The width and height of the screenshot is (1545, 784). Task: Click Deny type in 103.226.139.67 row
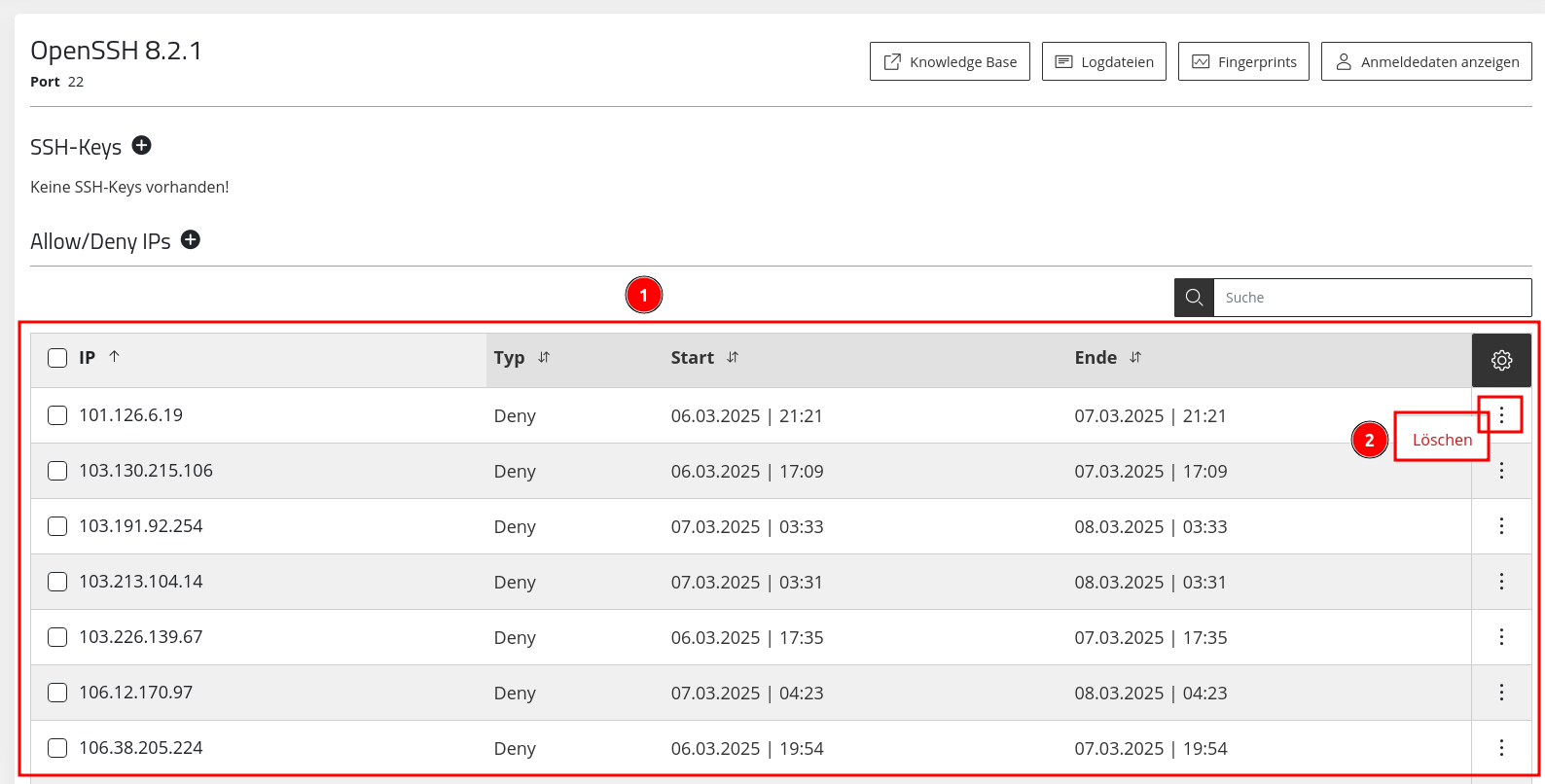[x=515, y=638]
